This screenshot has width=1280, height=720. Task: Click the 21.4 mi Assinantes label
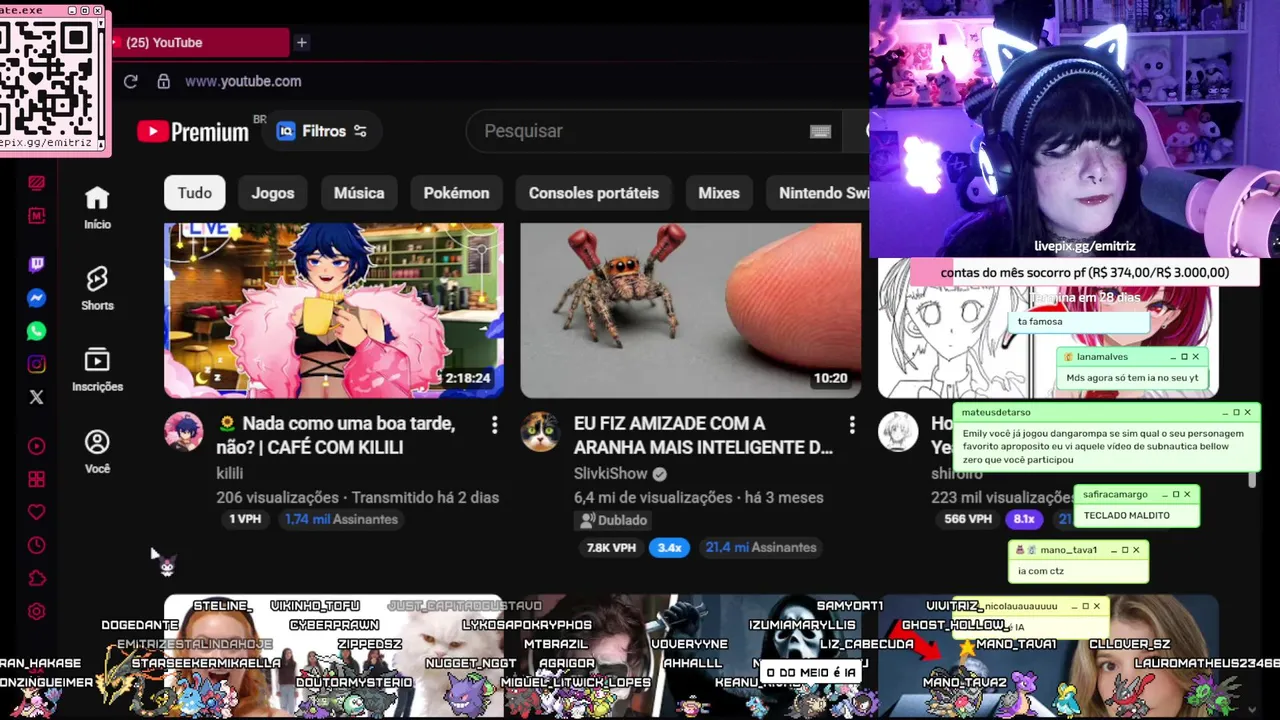click(x=761, y=547)
